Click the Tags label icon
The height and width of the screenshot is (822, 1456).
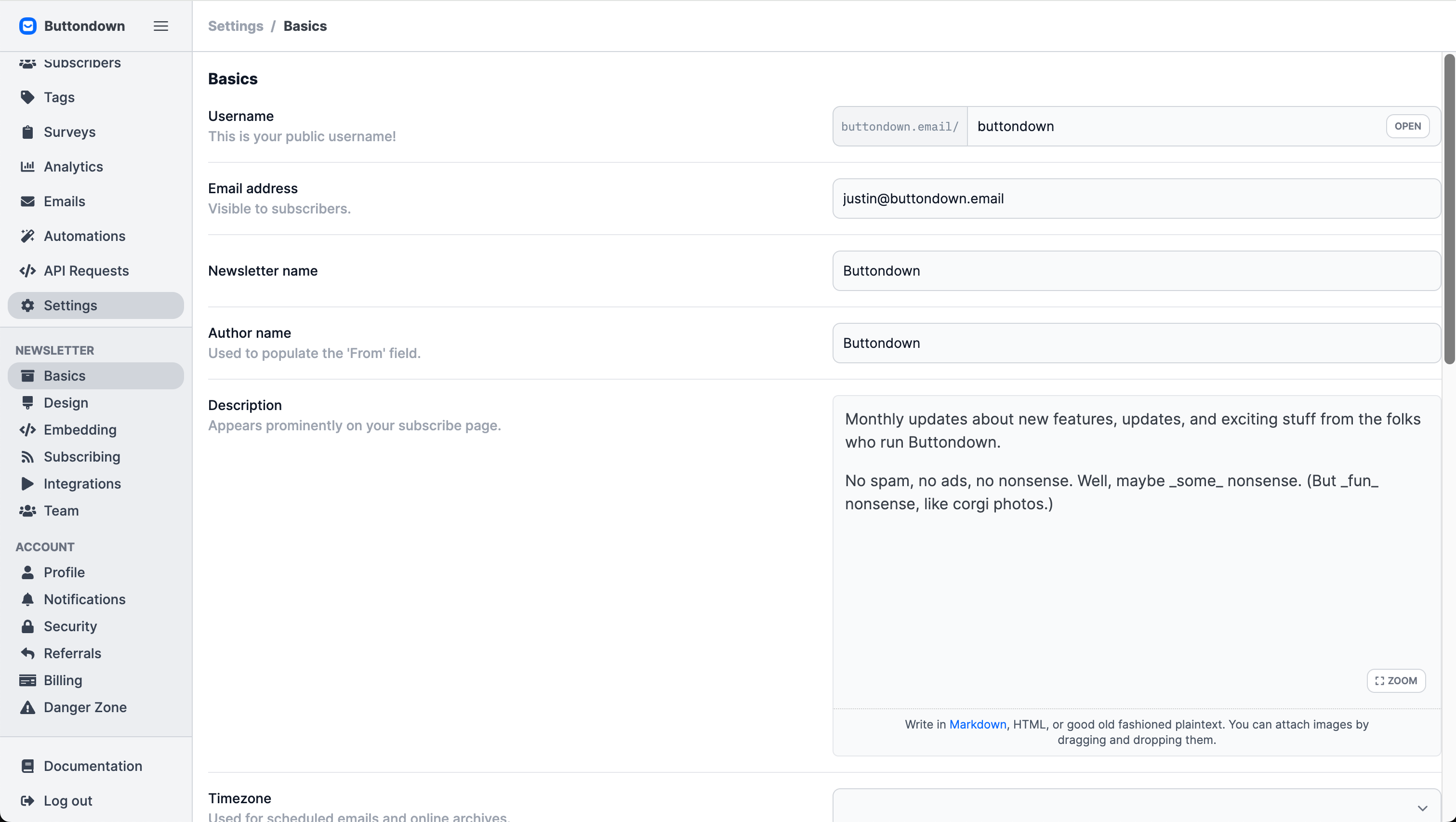[x=27, y=97]
